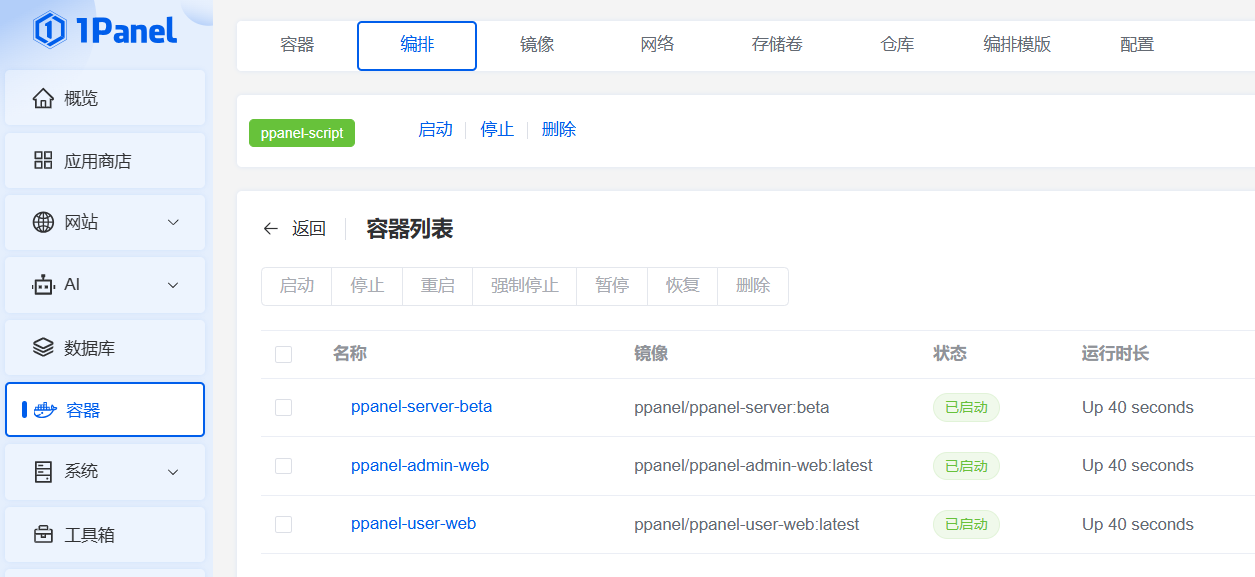
Task: Click the 停止 link for ppanel-script
Action: pyautogui.click(x=497, y=130)
